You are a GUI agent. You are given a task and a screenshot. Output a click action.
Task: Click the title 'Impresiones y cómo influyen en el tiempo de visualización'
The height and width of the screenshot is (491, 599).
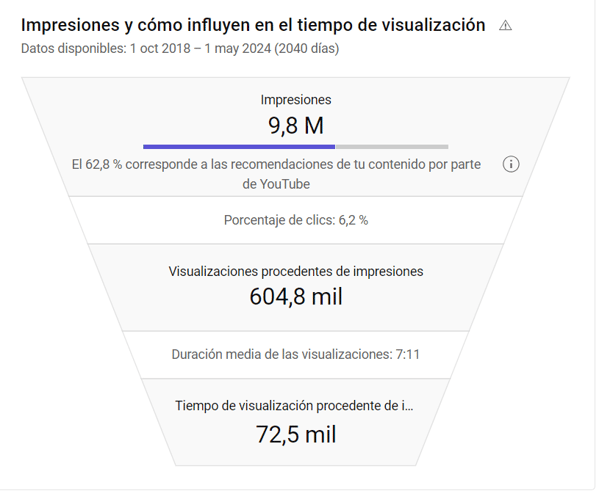[253, 25]
